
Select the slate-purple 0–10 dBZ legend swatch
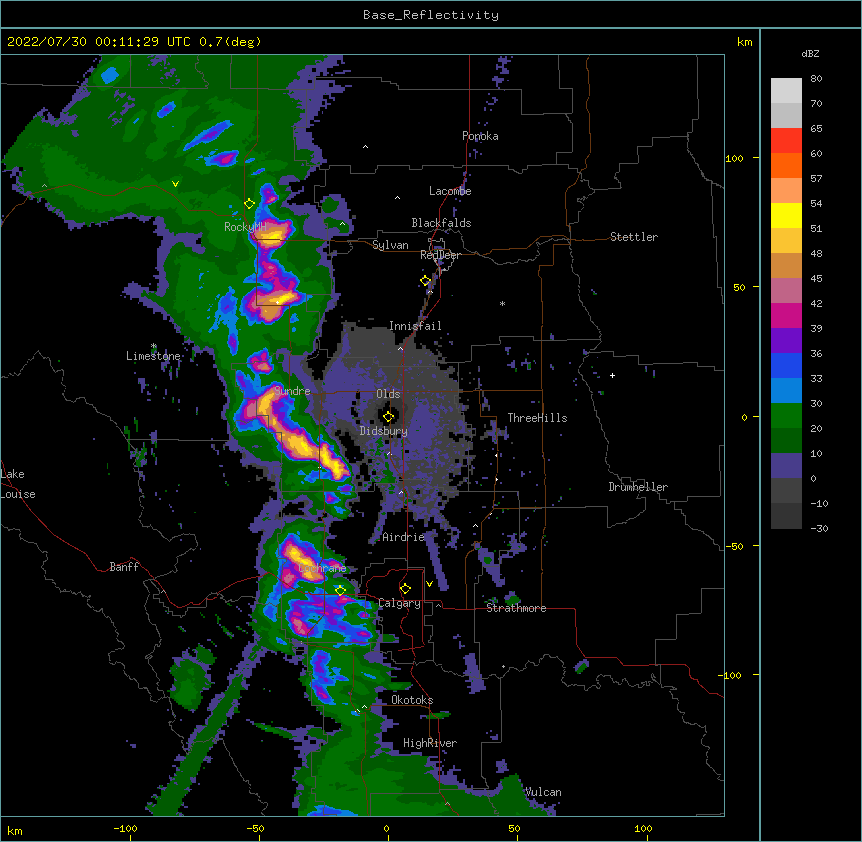786,466
